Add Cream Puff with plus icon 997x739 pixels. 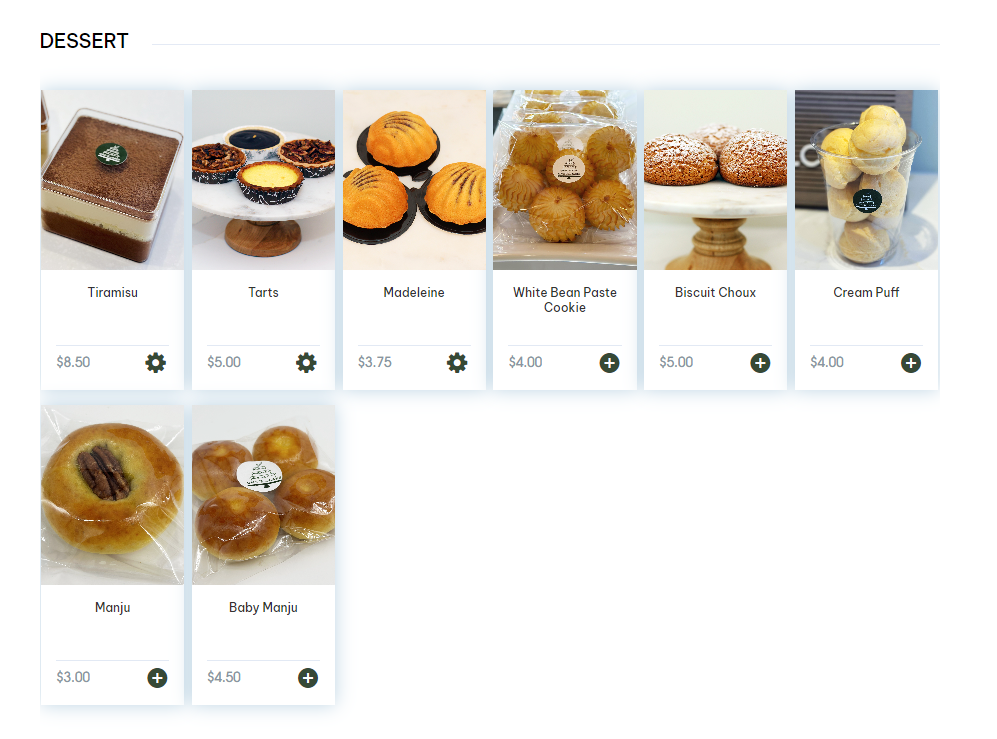coord(911,363)
